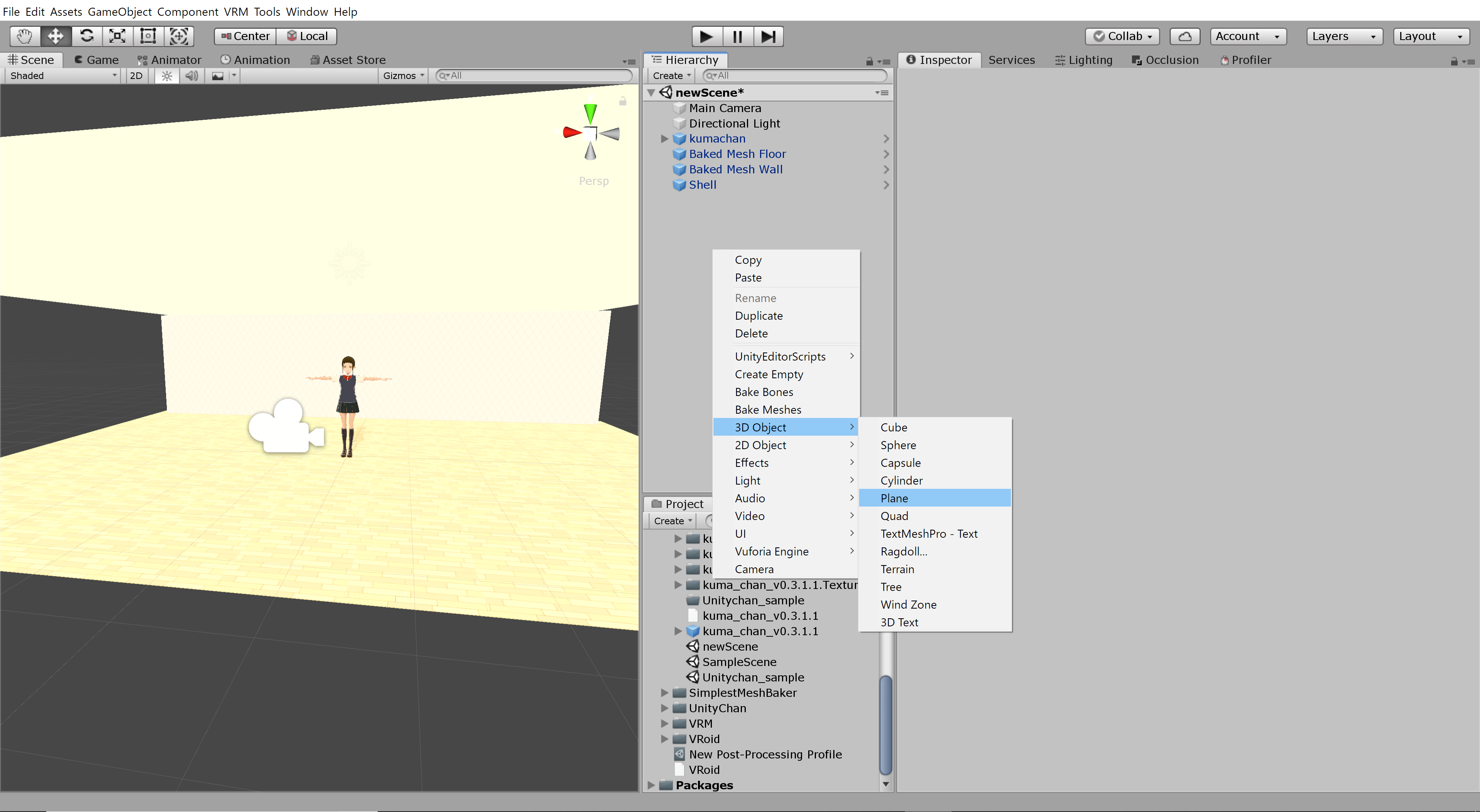Toggle 2D view mode in Scene
This screenshot has height=812, width=1480.
[x=136, y=76]
